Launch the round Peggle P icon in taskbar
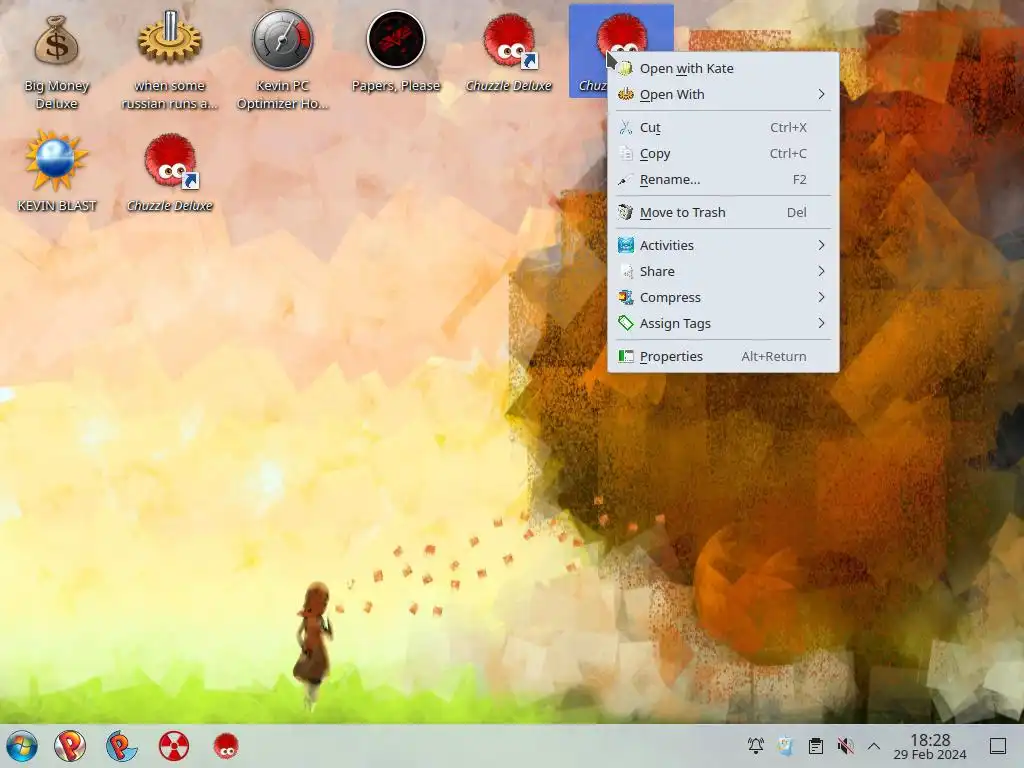The image size is (1024, 768). (x=70, y=746)
